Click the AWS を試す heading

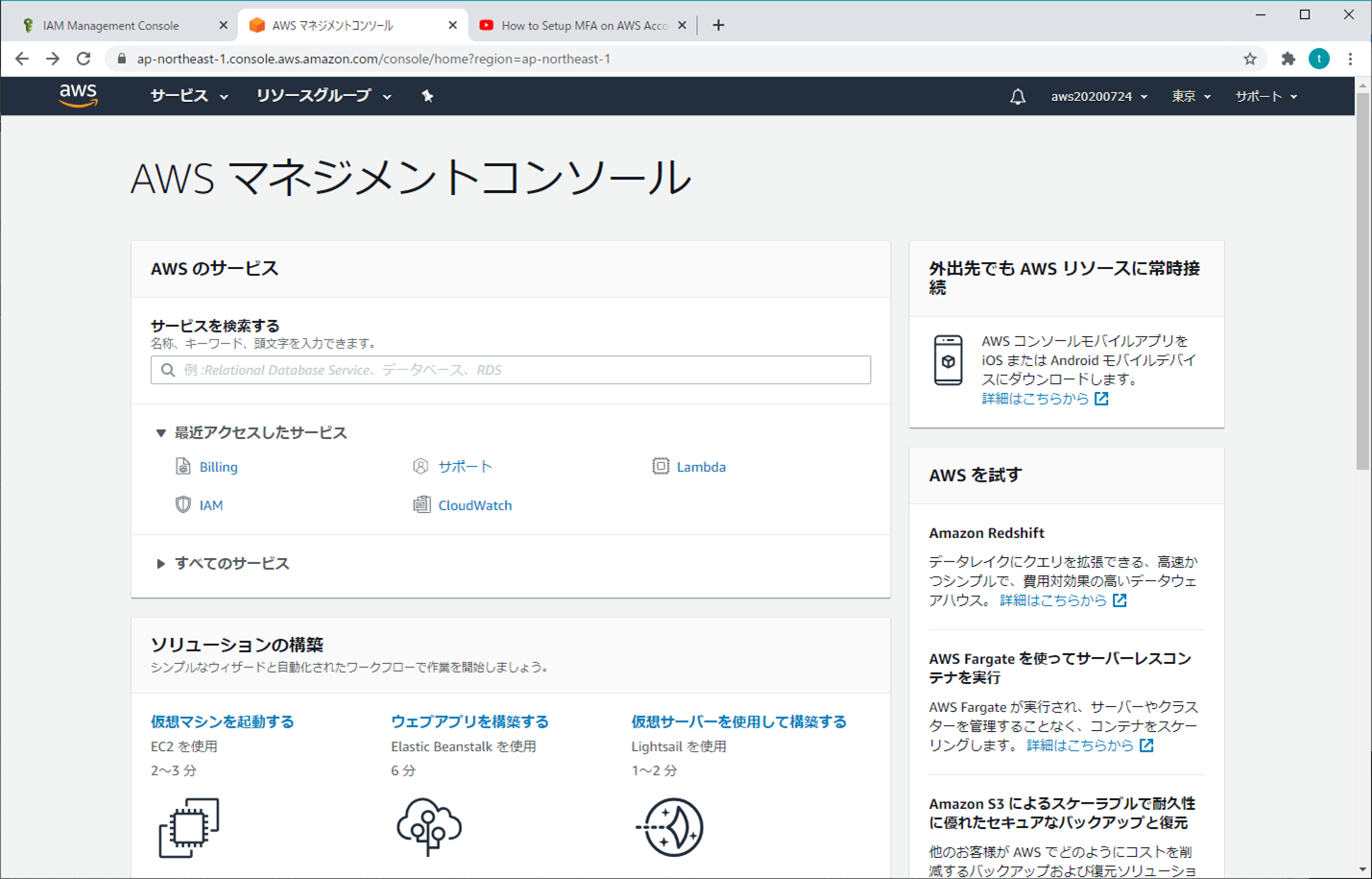[x=975, y=476]
